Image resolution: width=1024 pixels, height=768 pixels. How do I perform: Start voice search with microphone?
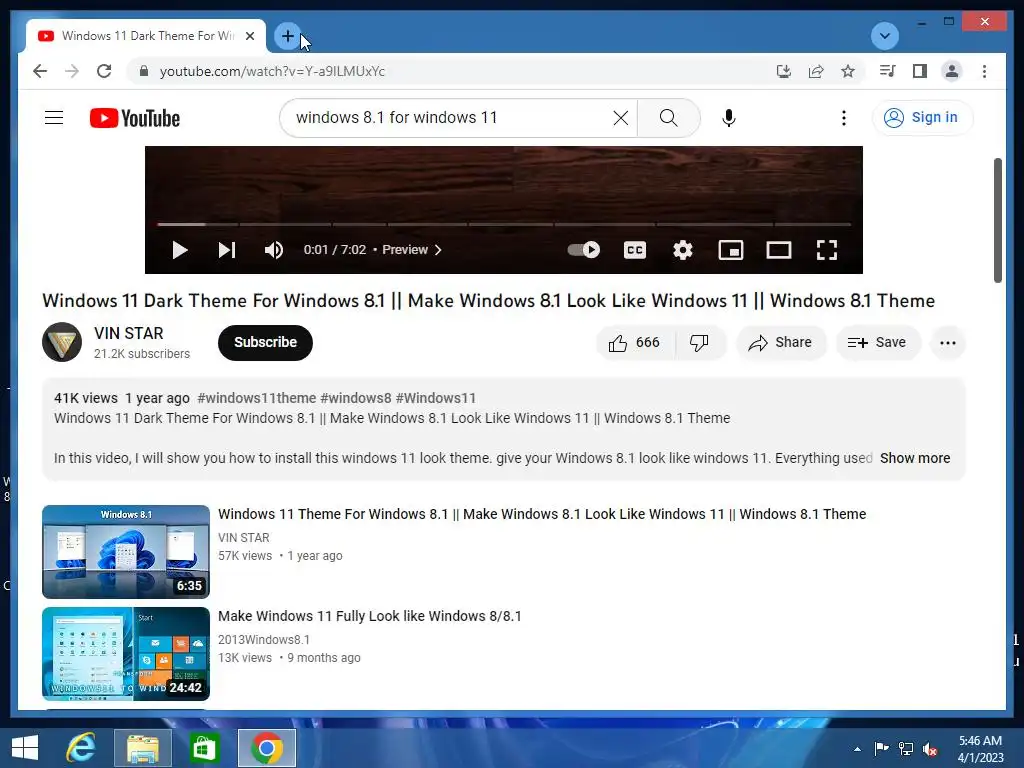pyautogui.click(x=729, y=118)
